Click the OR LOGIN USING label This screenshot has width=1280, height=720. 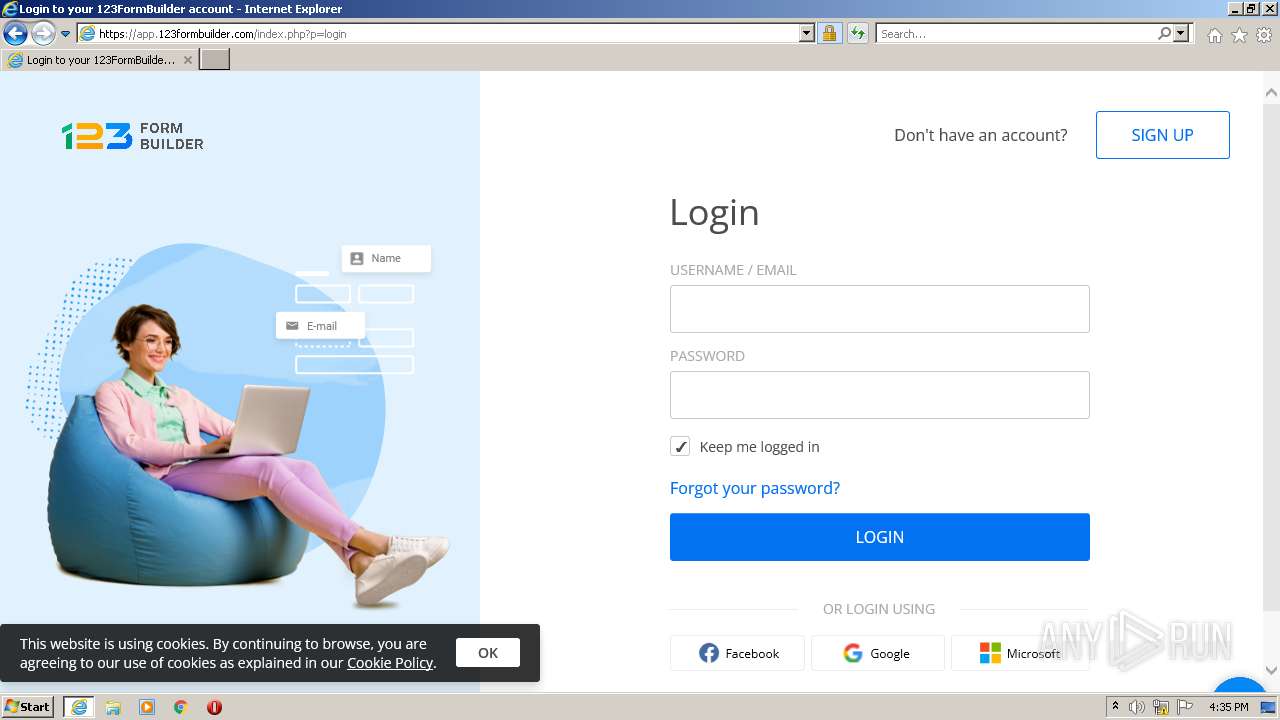(x=879, y=608)
